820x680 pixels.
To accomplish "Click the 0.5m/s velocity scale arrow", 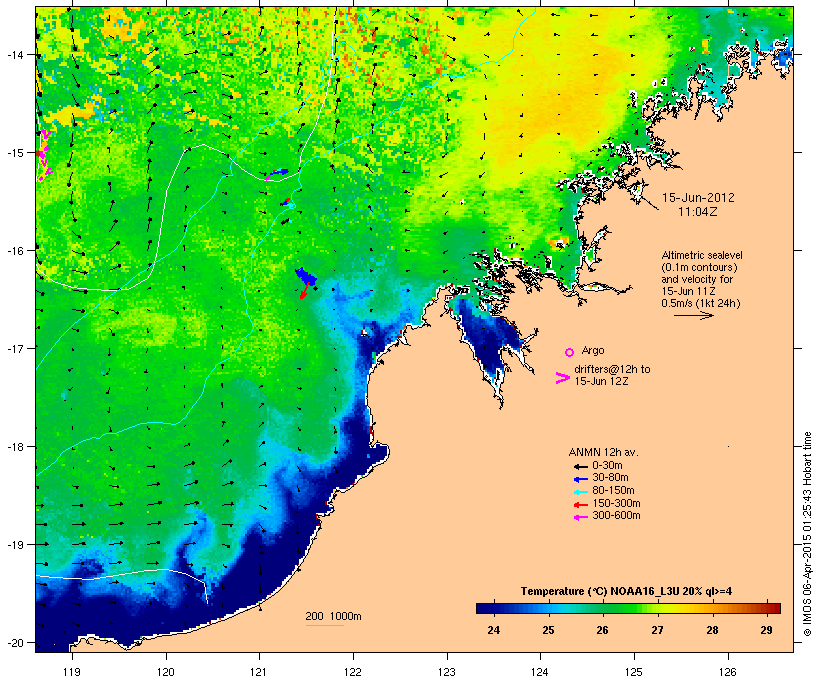I will (x=693, y=315).
